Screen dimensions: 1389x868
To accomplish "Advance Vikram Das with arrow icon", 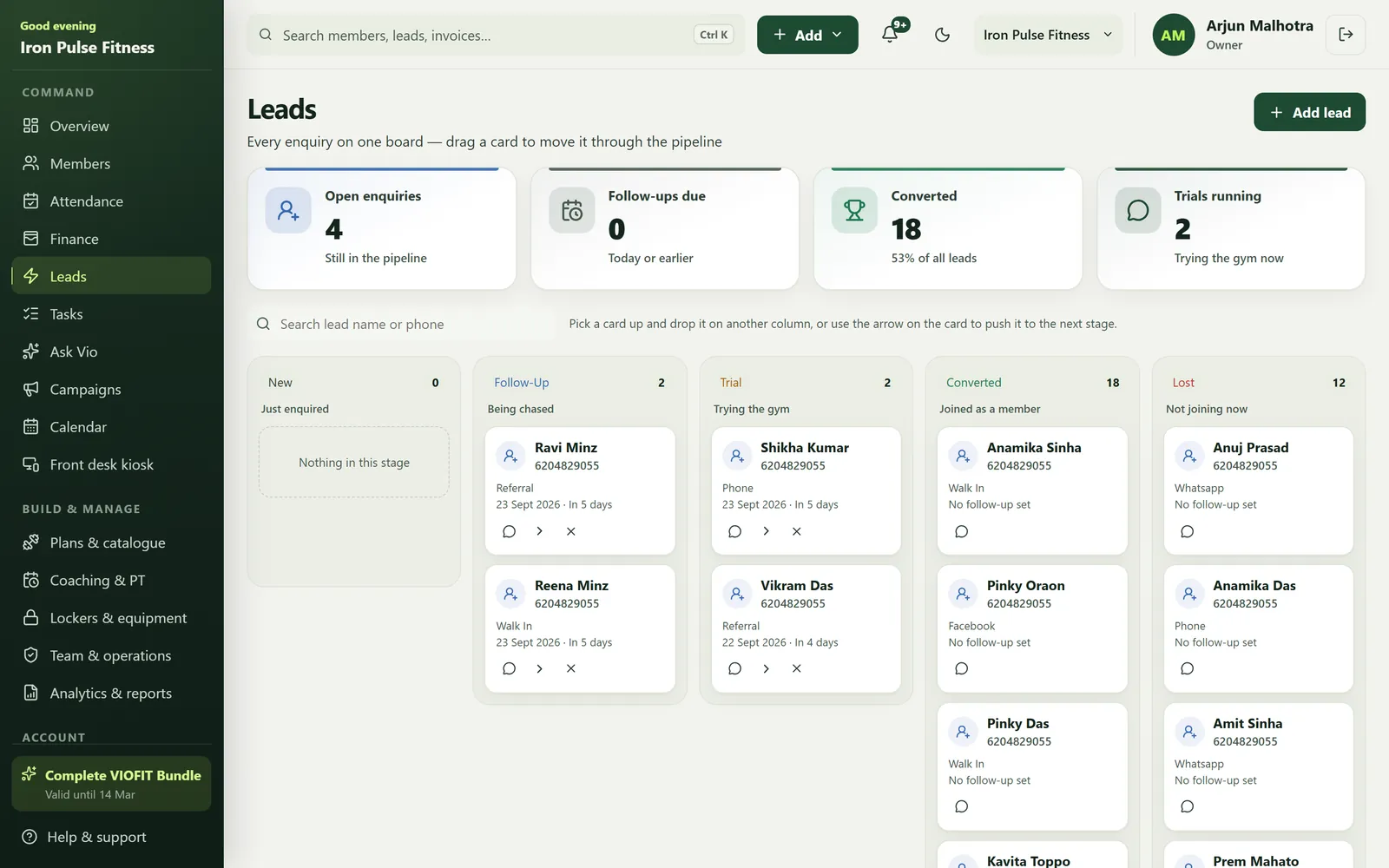I will point(766,668).
